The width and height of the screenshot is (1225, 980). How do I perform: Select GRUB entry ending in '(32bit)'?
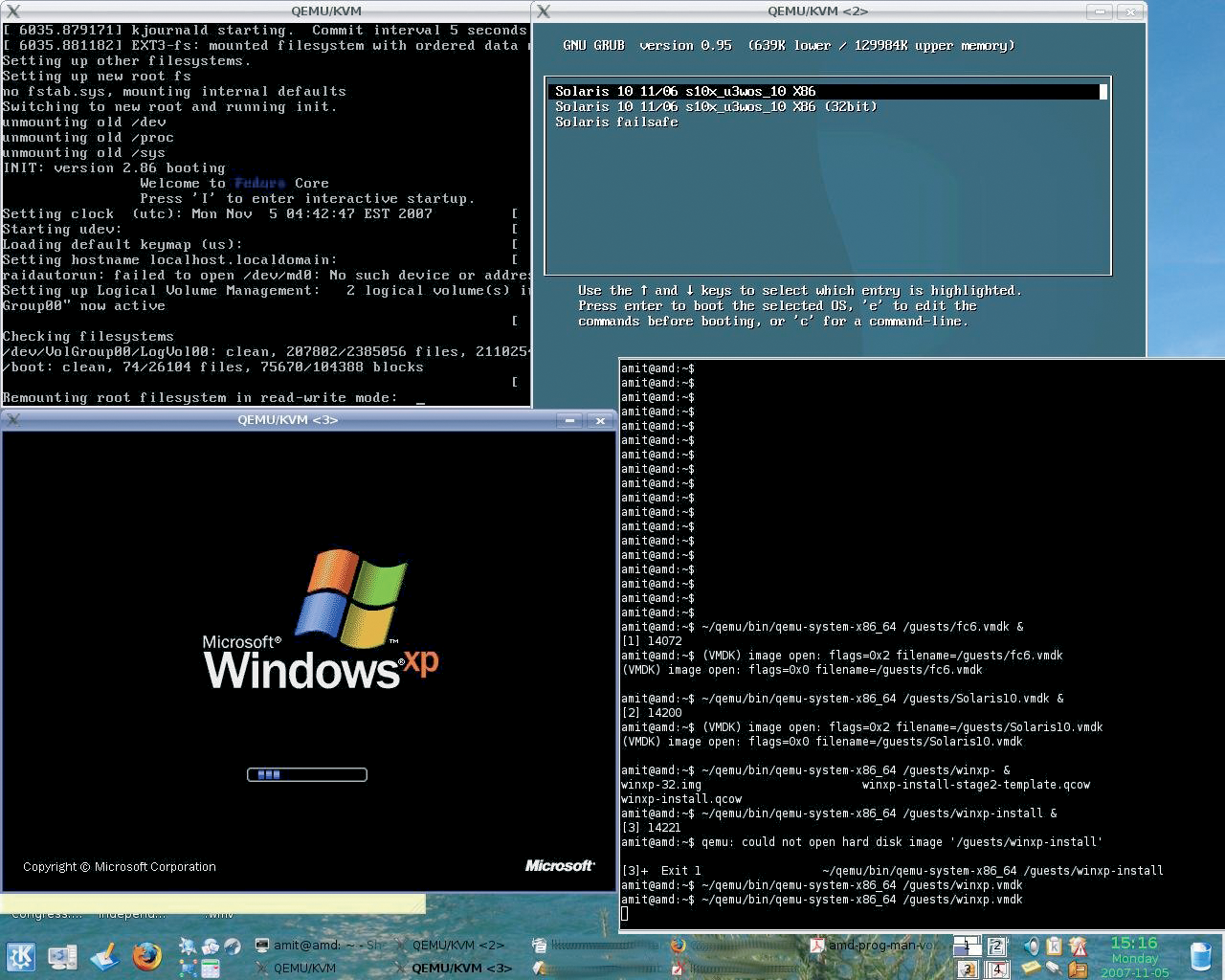[x=716, y=107]
